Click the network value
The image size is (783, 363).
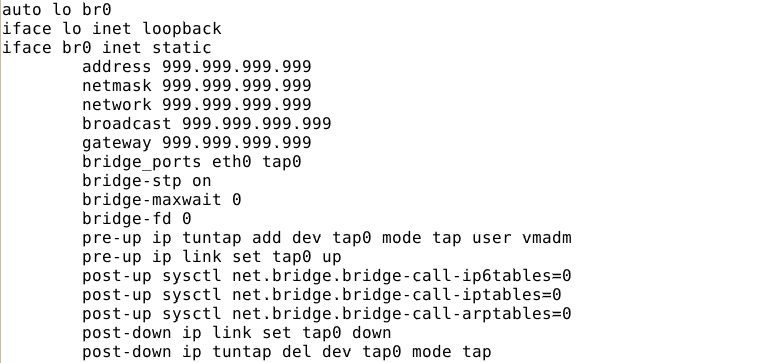coord(237,104)
